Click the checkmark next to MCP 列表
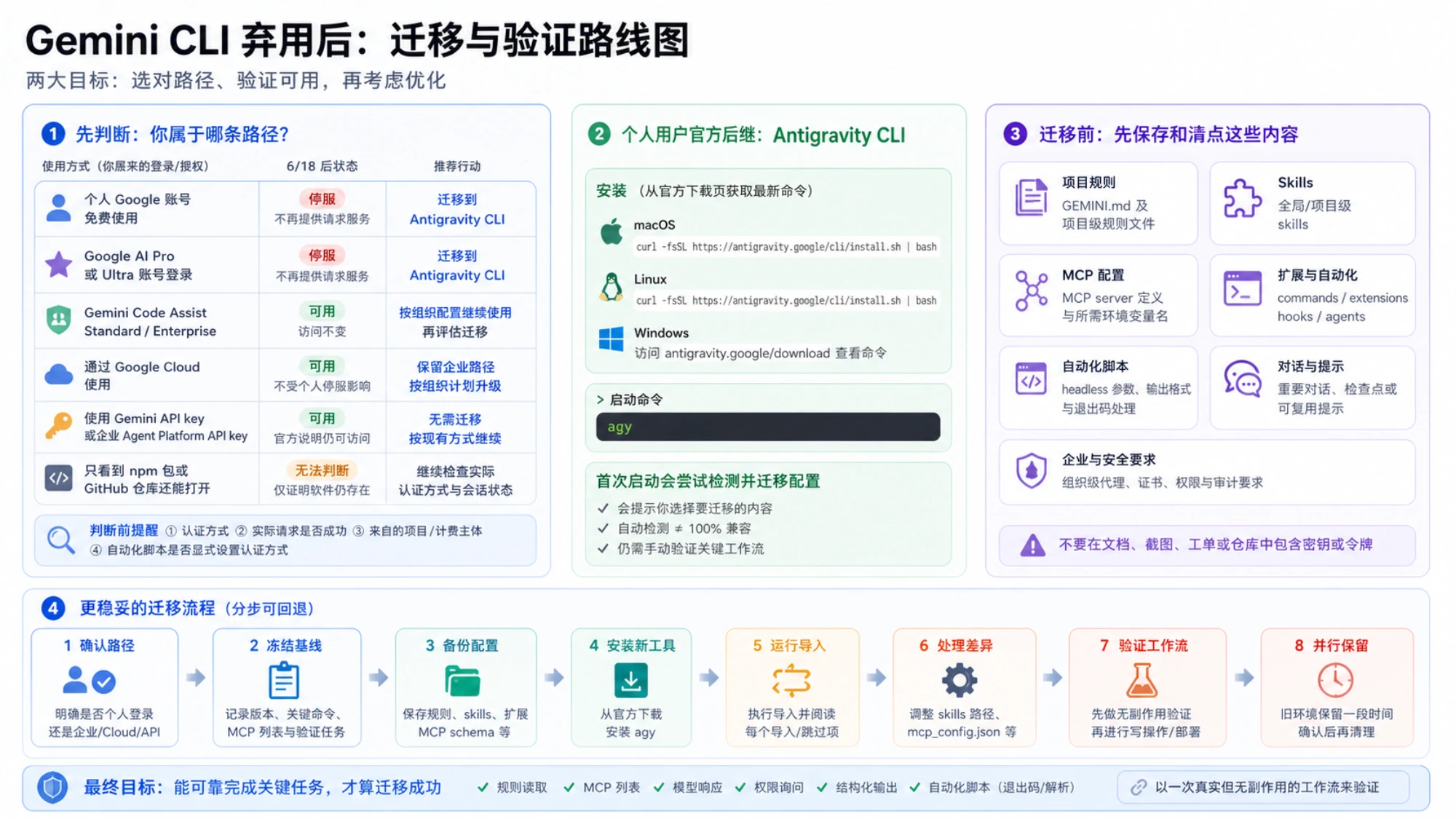The image size is (1456, 819). click(569, 788)
